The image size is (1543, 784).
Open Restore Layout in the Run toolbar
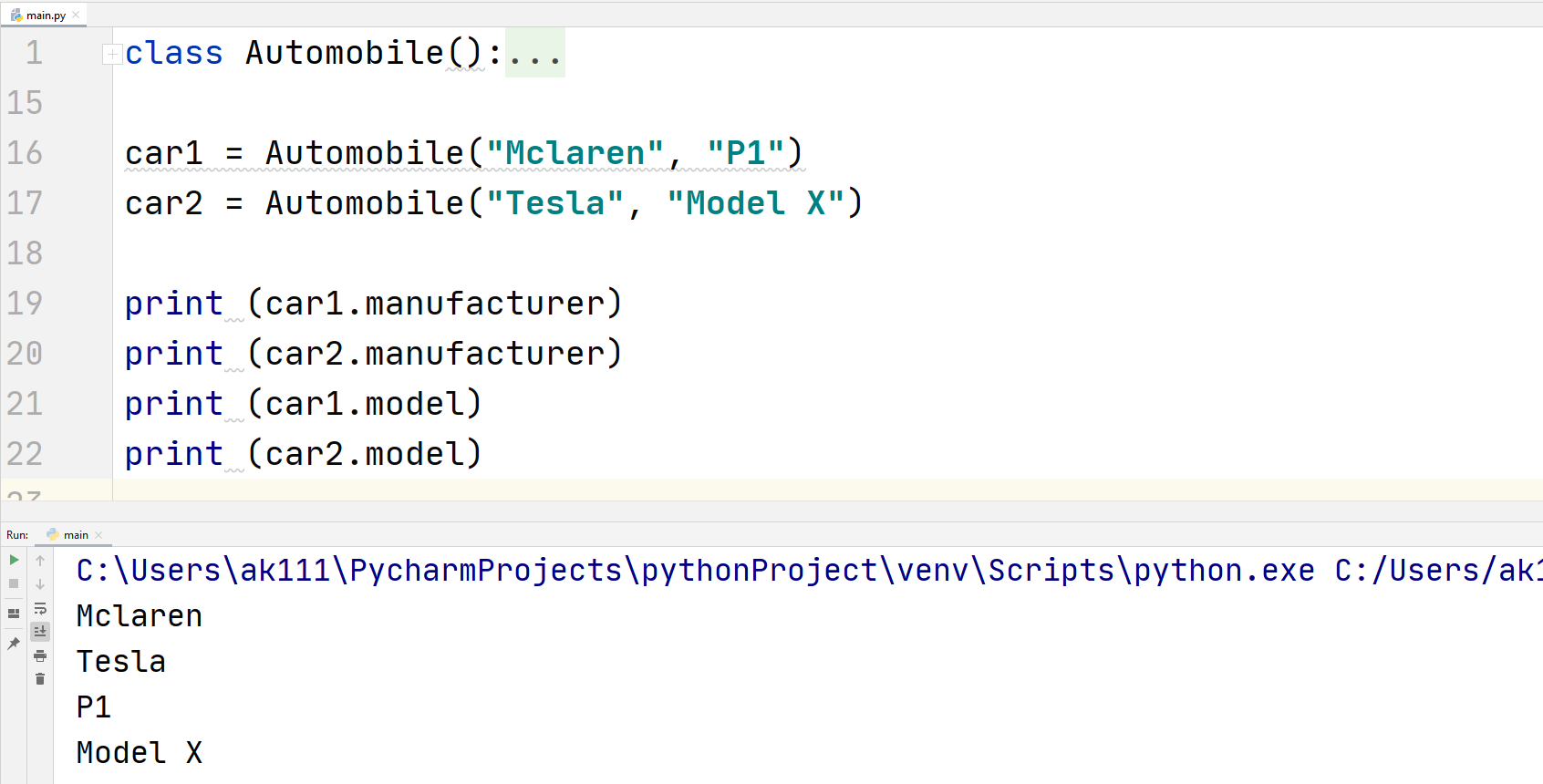tap(14, 612)
